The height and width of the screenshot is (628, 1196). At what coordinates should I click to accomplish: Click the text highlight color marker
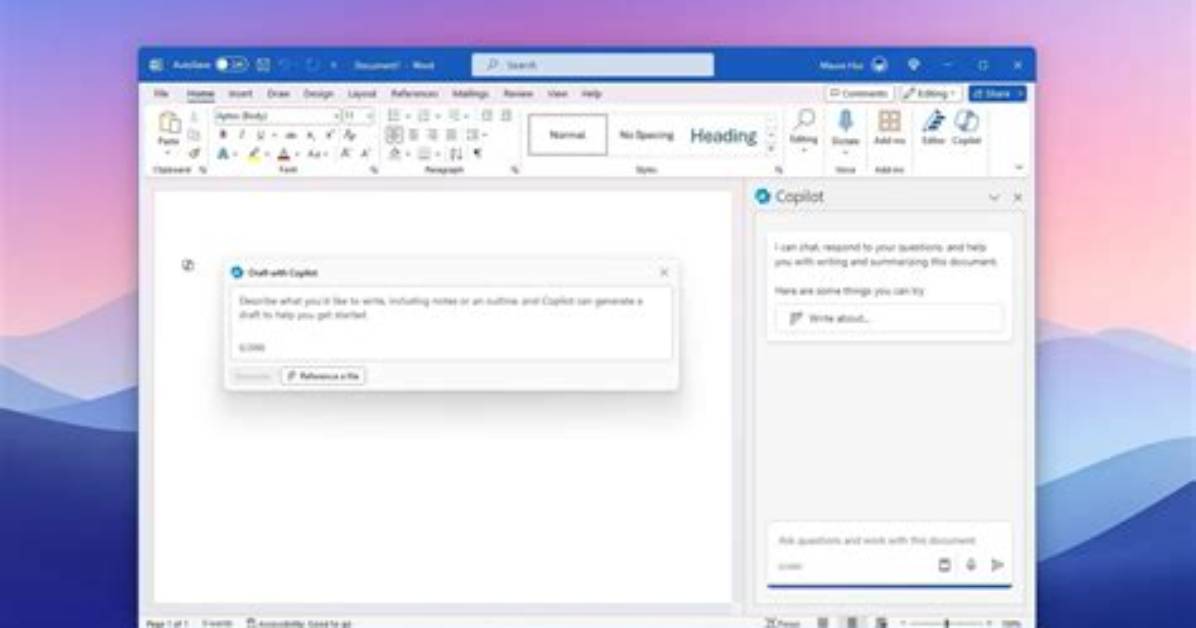click(x=253, y=154)
